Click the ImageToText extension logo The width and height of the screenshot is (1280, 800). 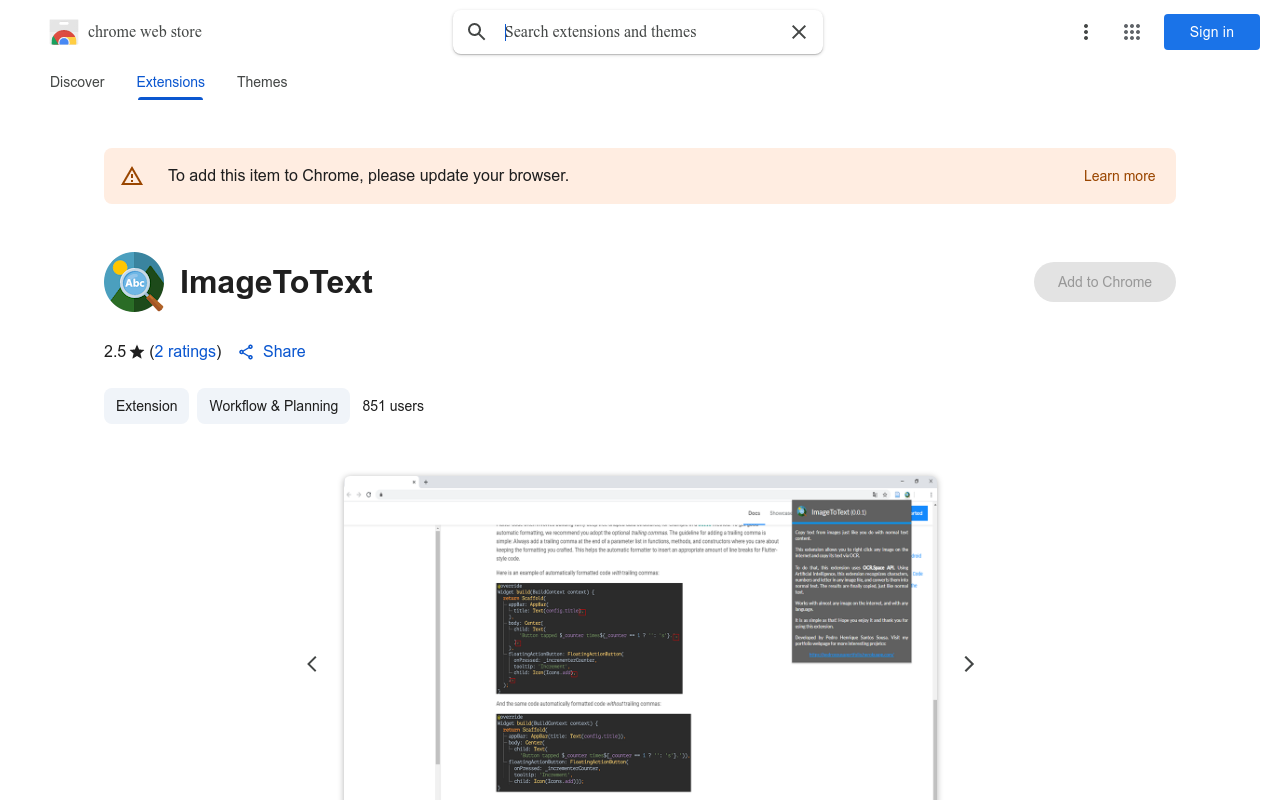click(x=134, y=282)
